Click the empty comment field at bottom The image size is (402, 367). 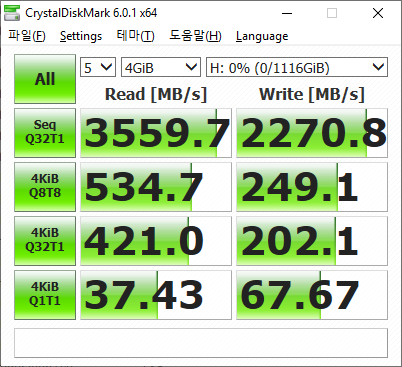point(201,343)
